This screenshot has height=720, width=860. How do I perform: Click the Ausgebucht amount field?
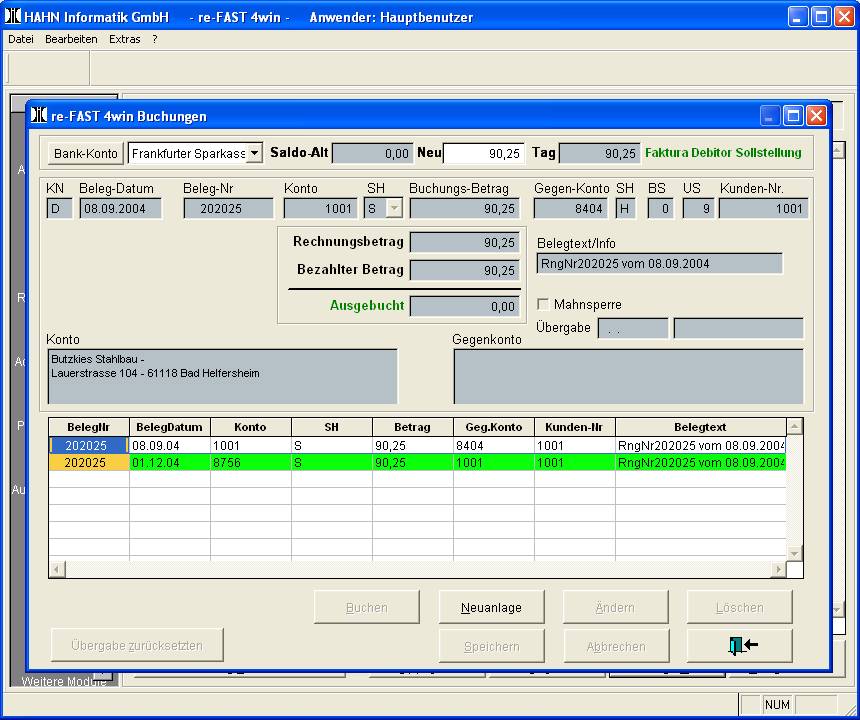tap(465, 307)
